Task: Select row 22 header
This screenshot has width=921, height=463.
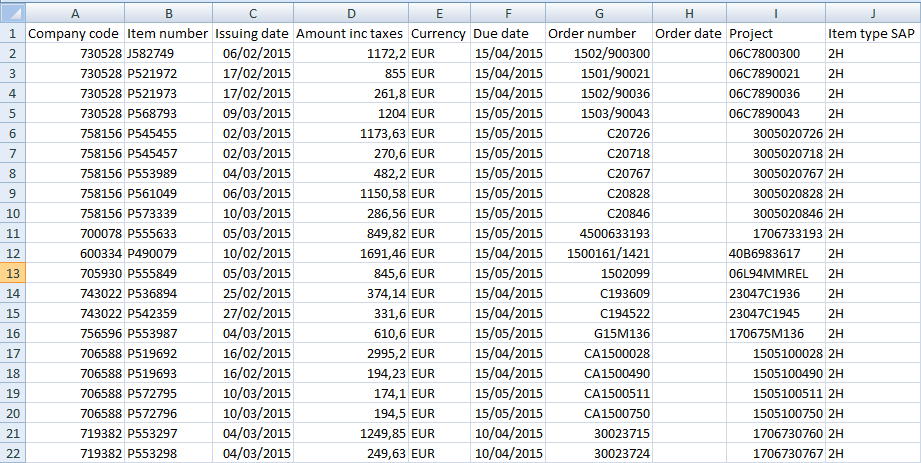Action: click(12, 453)
